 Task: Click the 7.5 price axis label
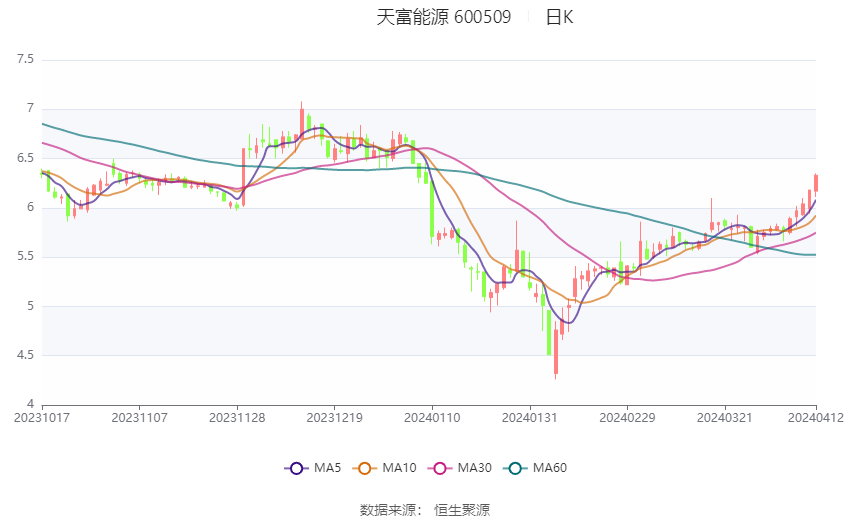coord(25,60)
